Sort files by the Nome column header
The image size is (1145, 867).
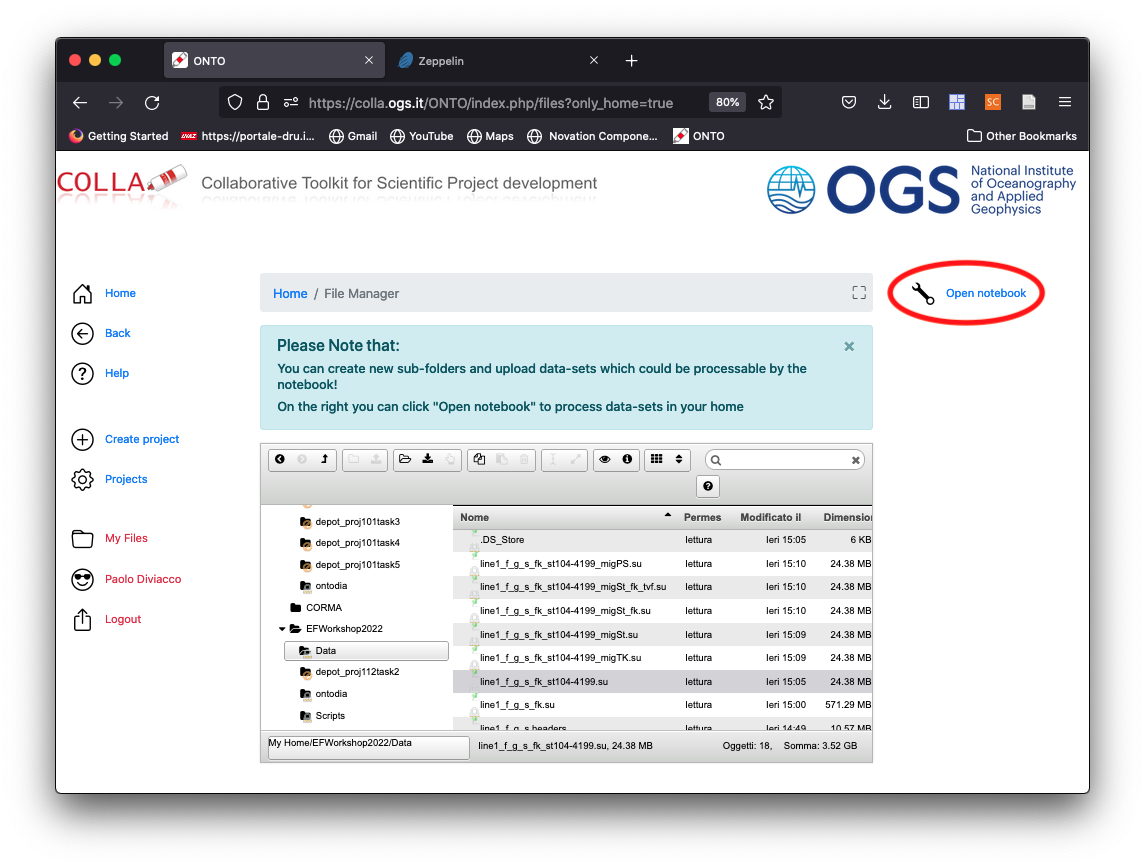(475, 517)
